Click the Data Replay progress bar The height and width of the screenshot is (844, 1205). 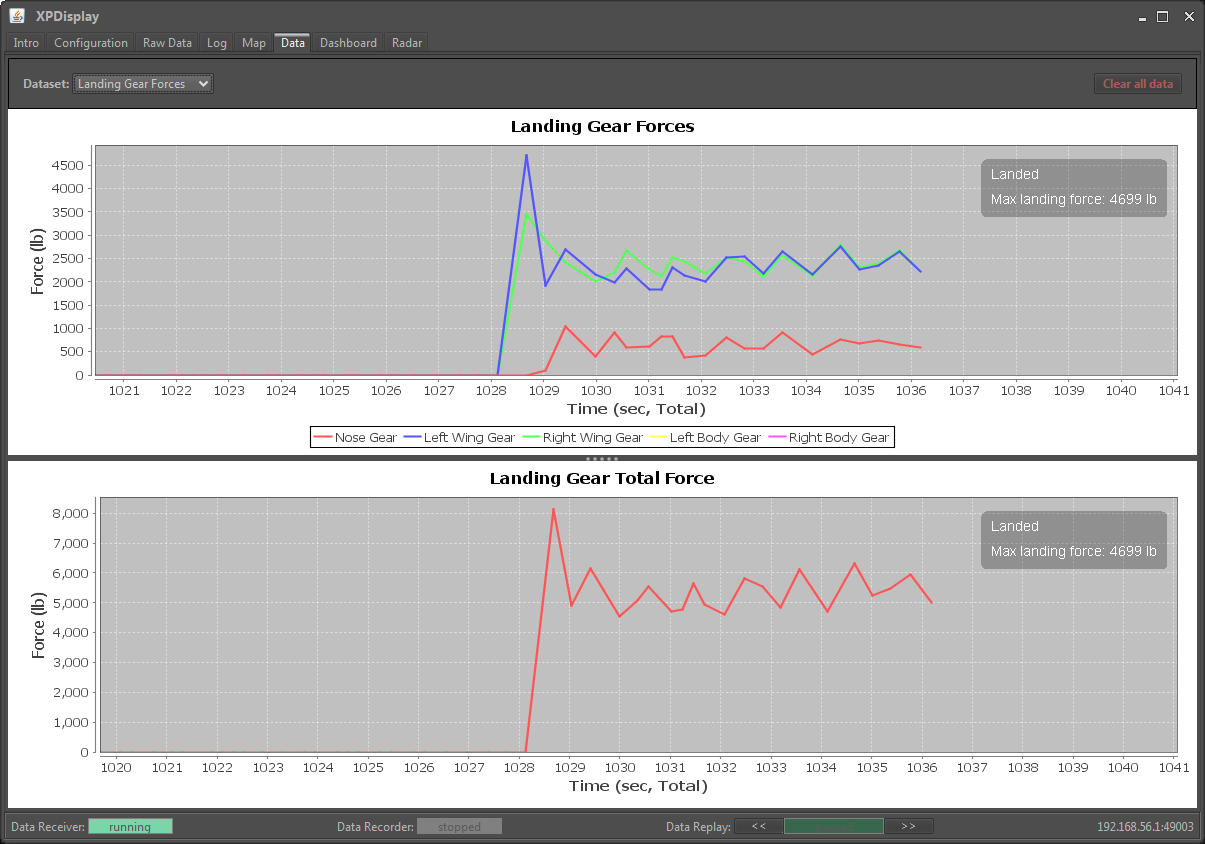tap(833, 826)
